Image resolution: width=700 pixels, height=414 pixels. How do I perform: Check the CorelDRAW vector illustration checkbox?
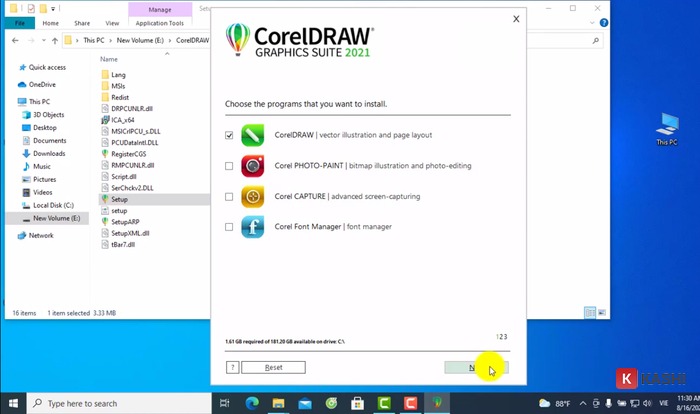(x=229, y=135)
